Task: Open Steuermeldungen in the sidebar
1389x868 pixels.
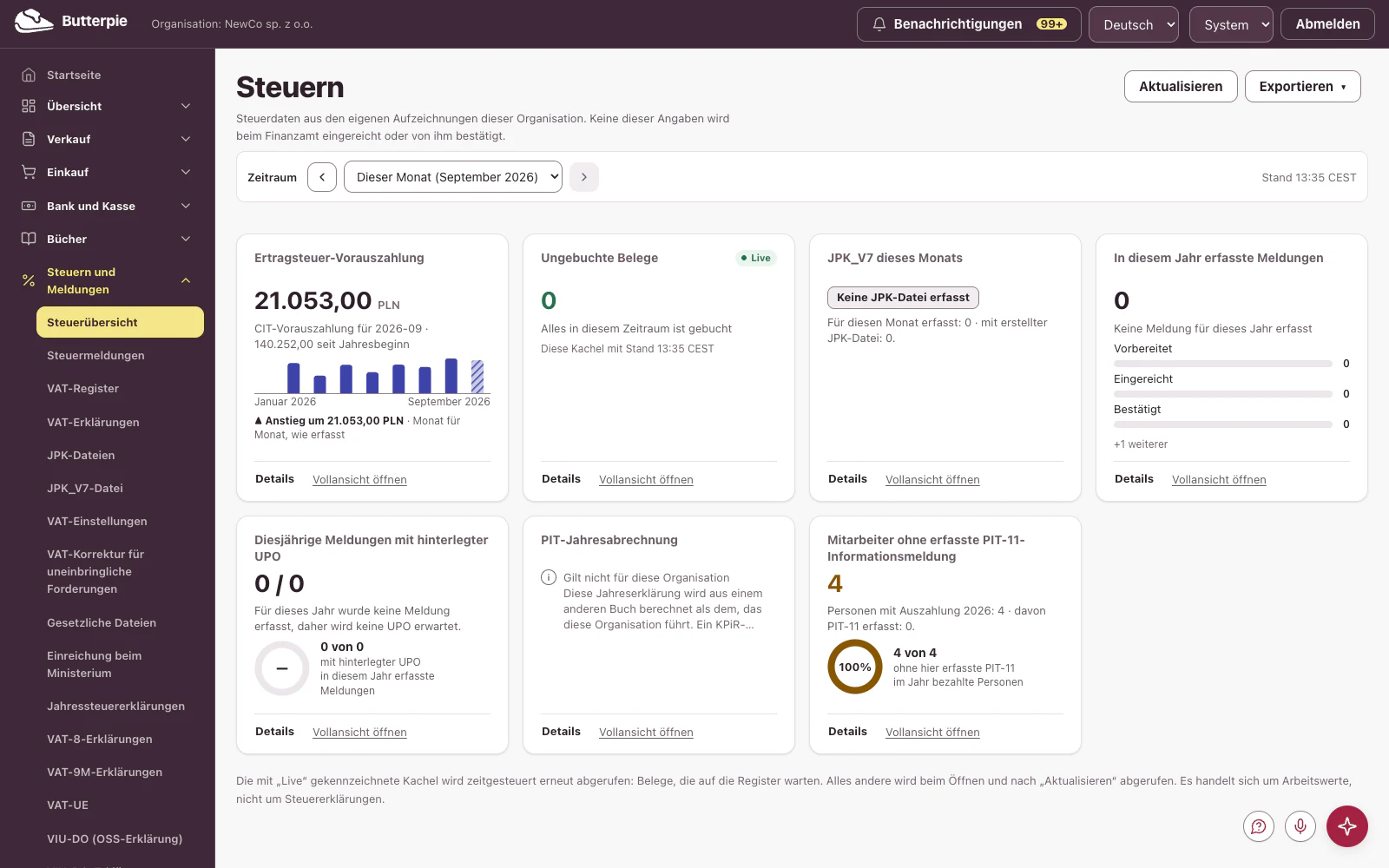Action: pyautogui.click(x=95, y=355)
